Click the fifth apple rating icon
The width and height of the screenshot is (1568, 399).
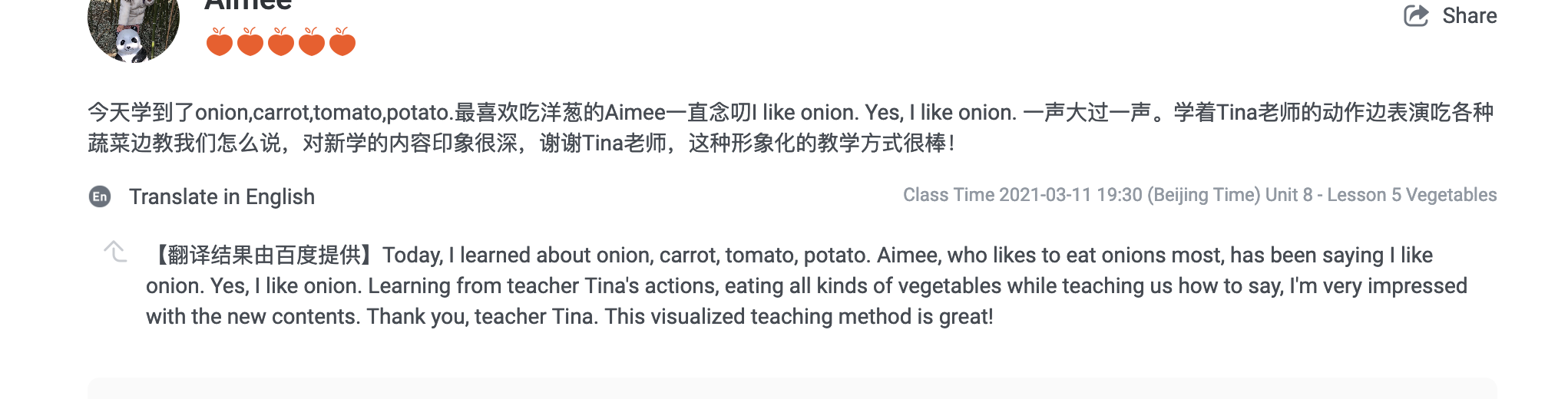[342, 42]
